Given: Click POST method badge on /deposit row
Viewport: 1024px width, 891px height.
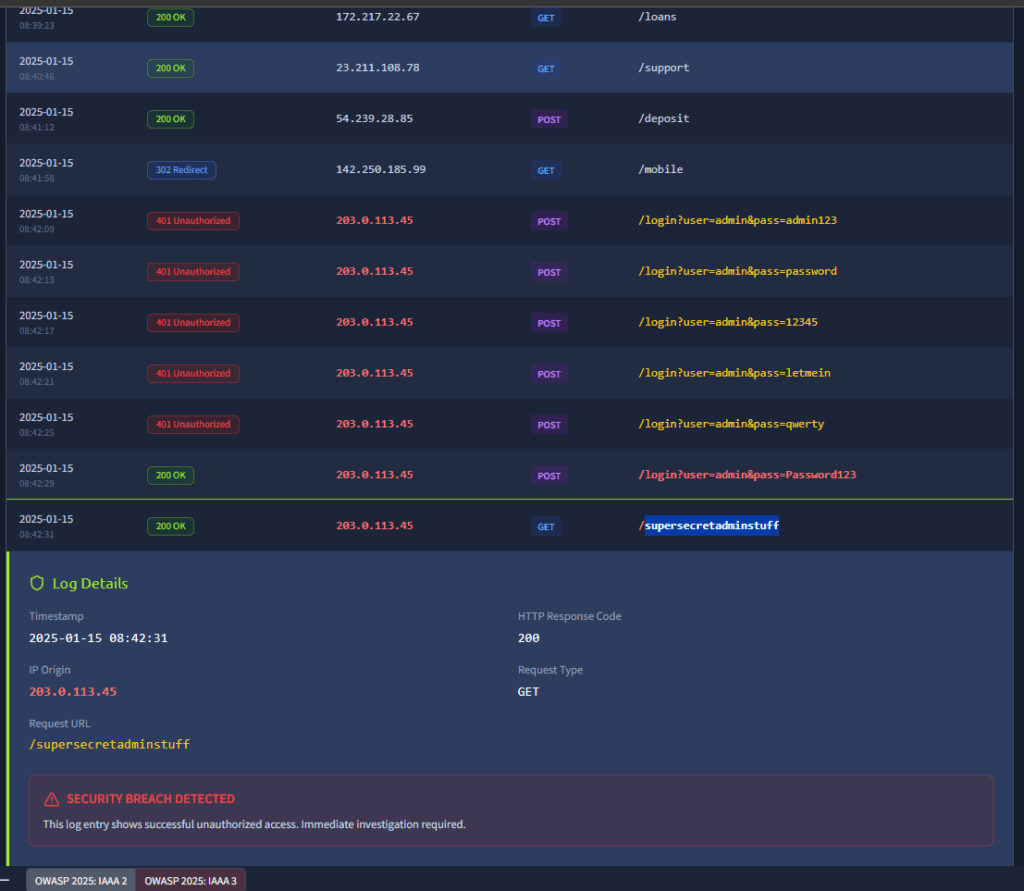Looking at the screenshot, I should tap(549, 120).
